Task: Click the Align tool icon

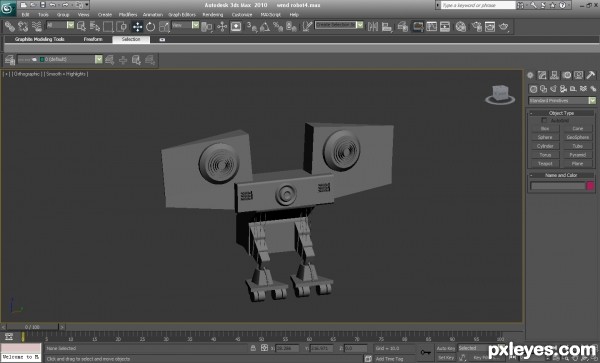Action: click(x=387, y=26)
